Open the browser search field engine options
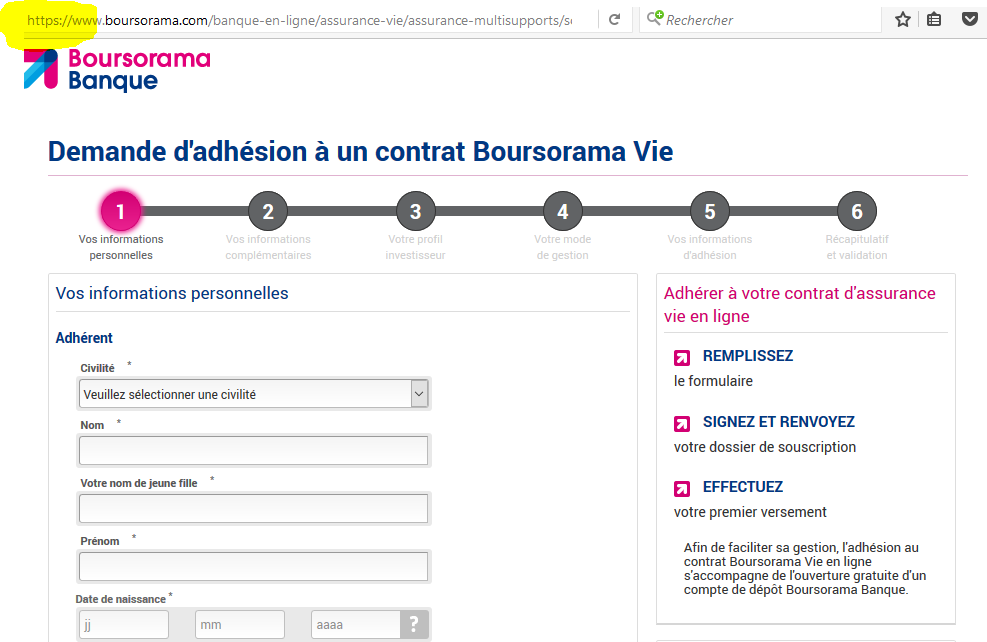The width and height of the screenshot is (987, 642). (655, 19)
